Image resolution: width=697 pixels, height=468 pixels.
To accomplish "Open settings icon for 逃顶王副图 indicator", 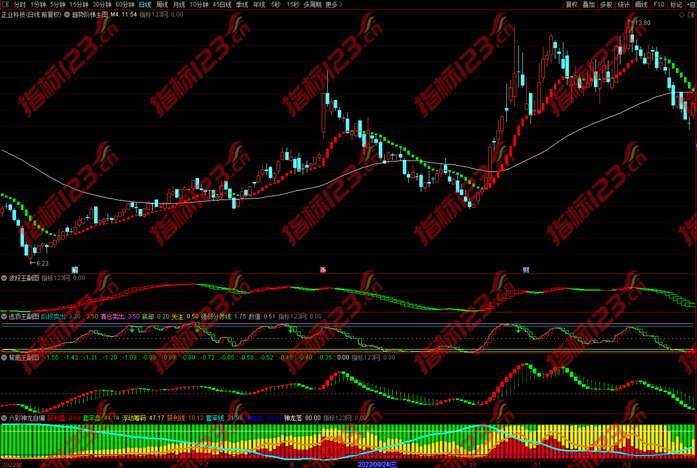I will [4, 316].
